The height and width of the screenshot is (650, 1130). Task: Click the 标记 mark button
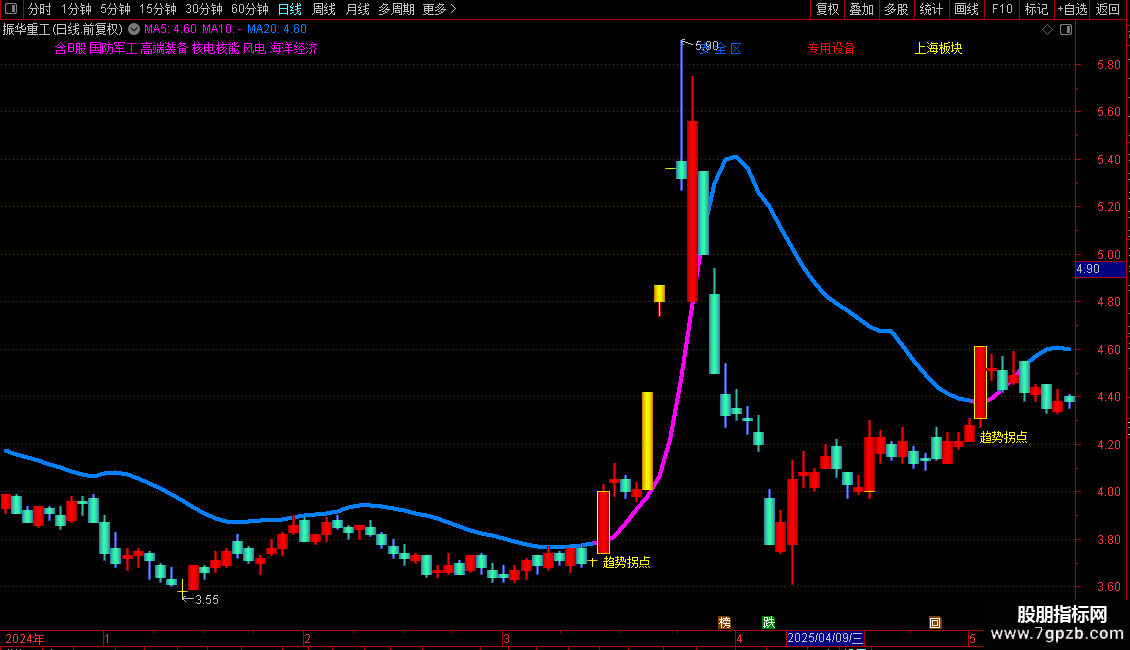[x=1036, y=9]
